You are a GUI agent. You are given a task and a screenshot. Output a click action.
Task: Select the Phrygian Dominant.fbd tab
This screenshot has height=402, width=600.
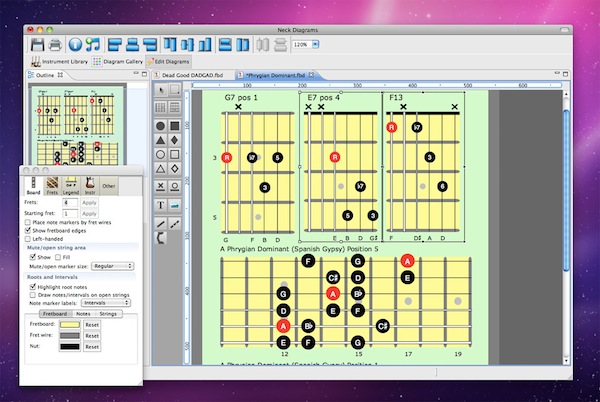click(276, 75)
